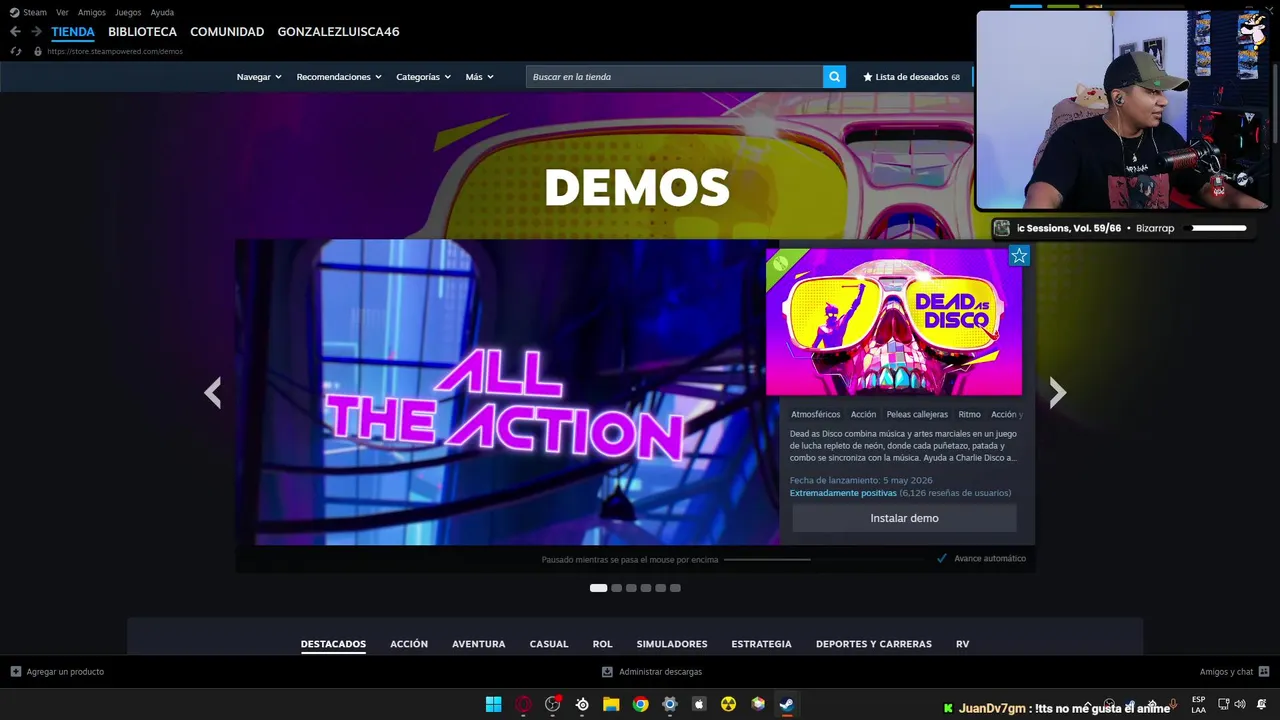Open the Ver menu

(x=62, y=12)
